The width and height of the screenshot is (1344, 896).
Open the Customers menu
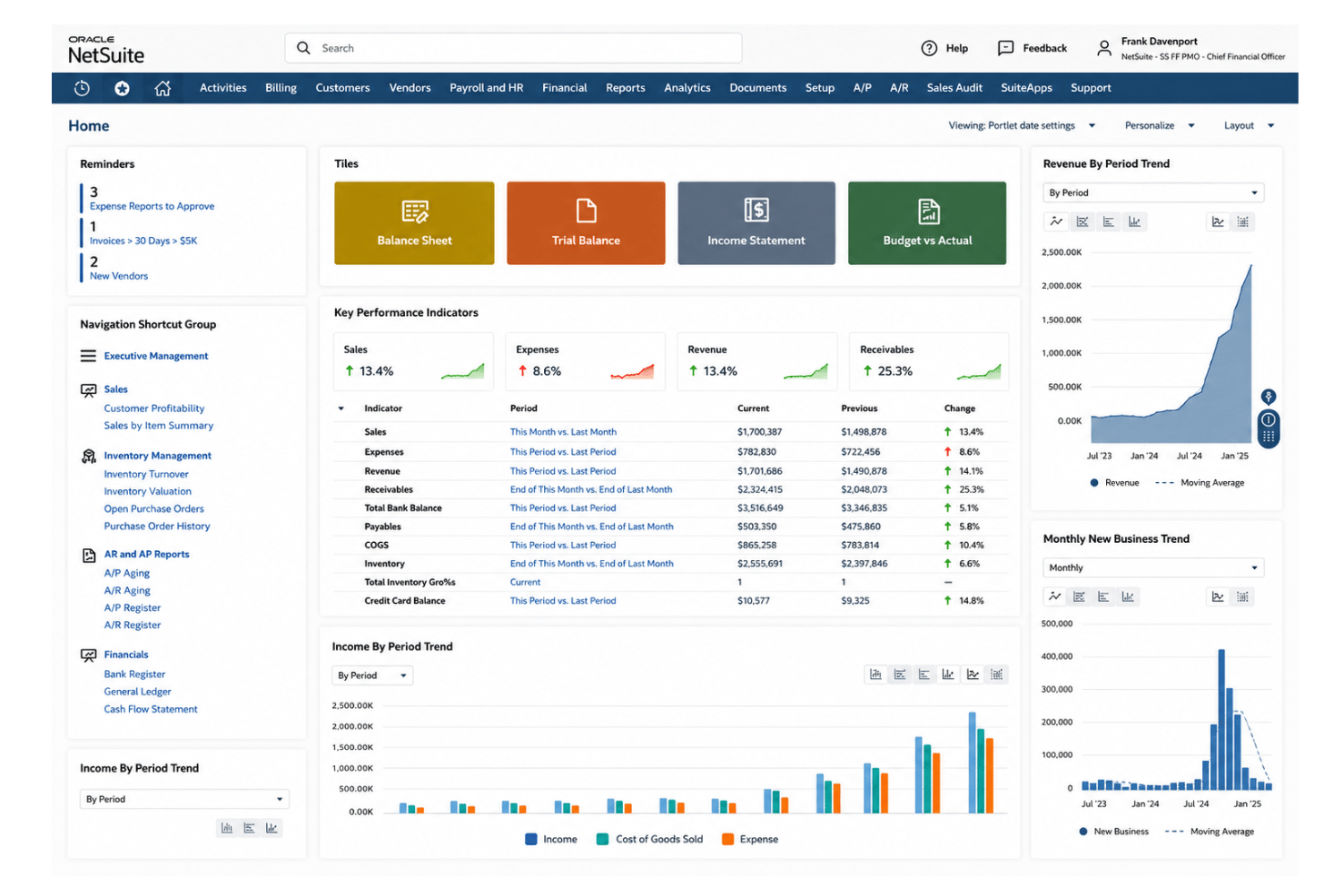342,88
